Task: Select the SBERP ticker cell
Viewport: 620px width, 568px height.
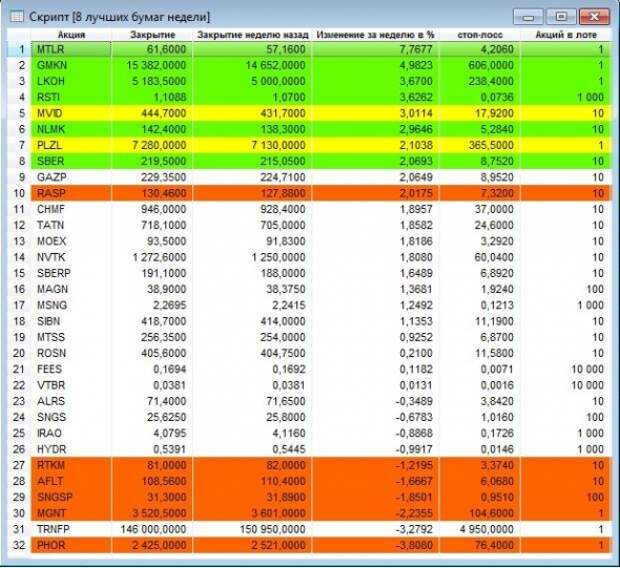Action: click(71, 273)
